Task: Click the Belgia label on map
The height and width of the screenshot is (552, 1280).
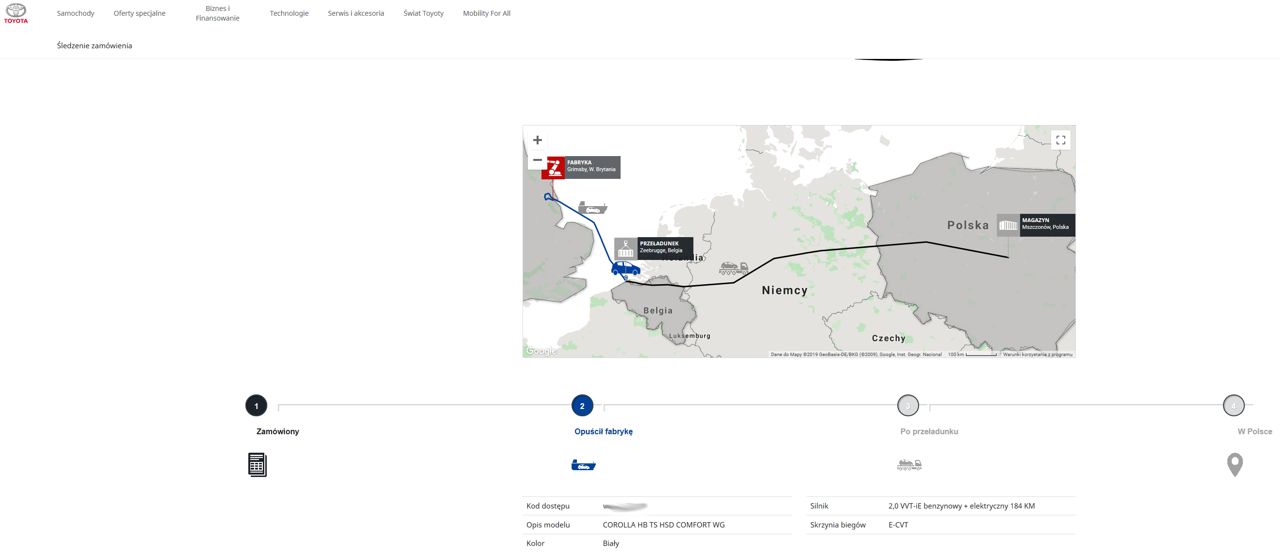Action: pos(658,311)
